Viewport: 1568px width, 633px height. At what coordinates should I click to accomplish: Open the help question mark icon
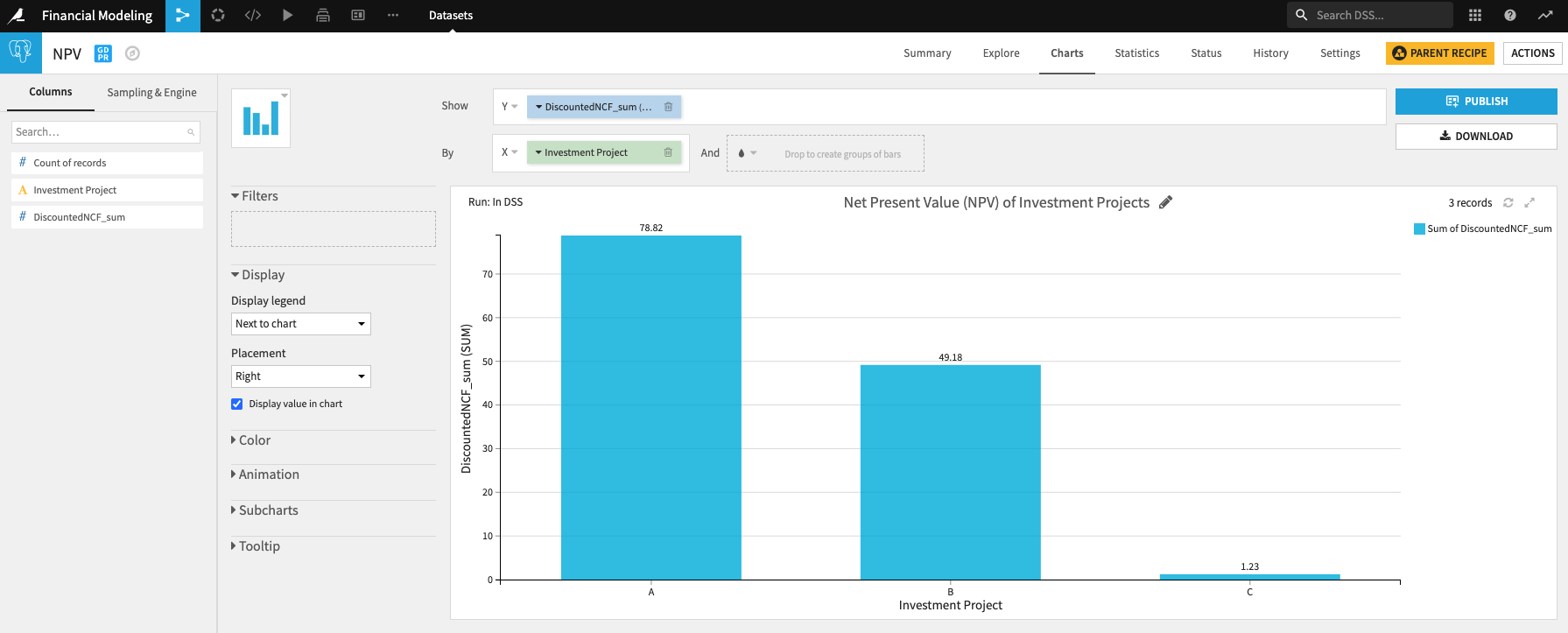point(1510,16)
